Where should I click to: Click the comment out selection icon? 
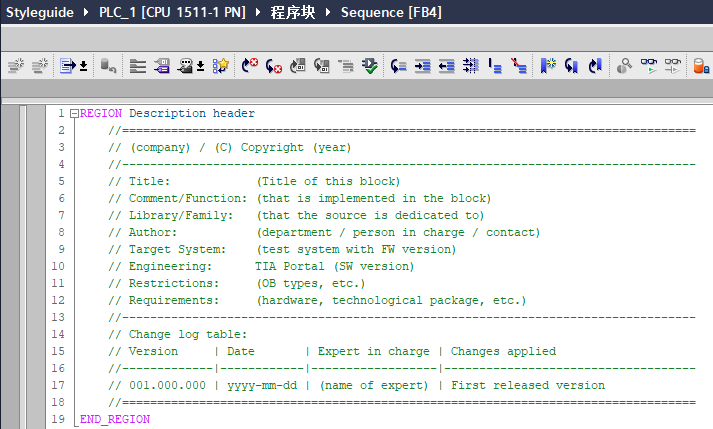tap(495, 66)
